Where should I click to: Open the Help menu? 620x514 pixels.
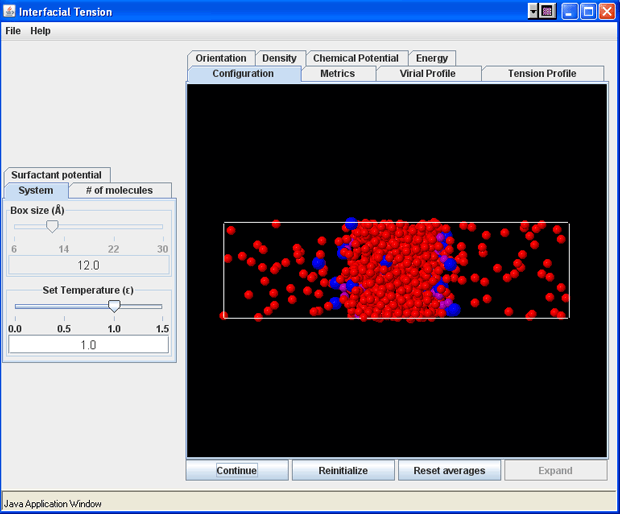pos(40,31)
